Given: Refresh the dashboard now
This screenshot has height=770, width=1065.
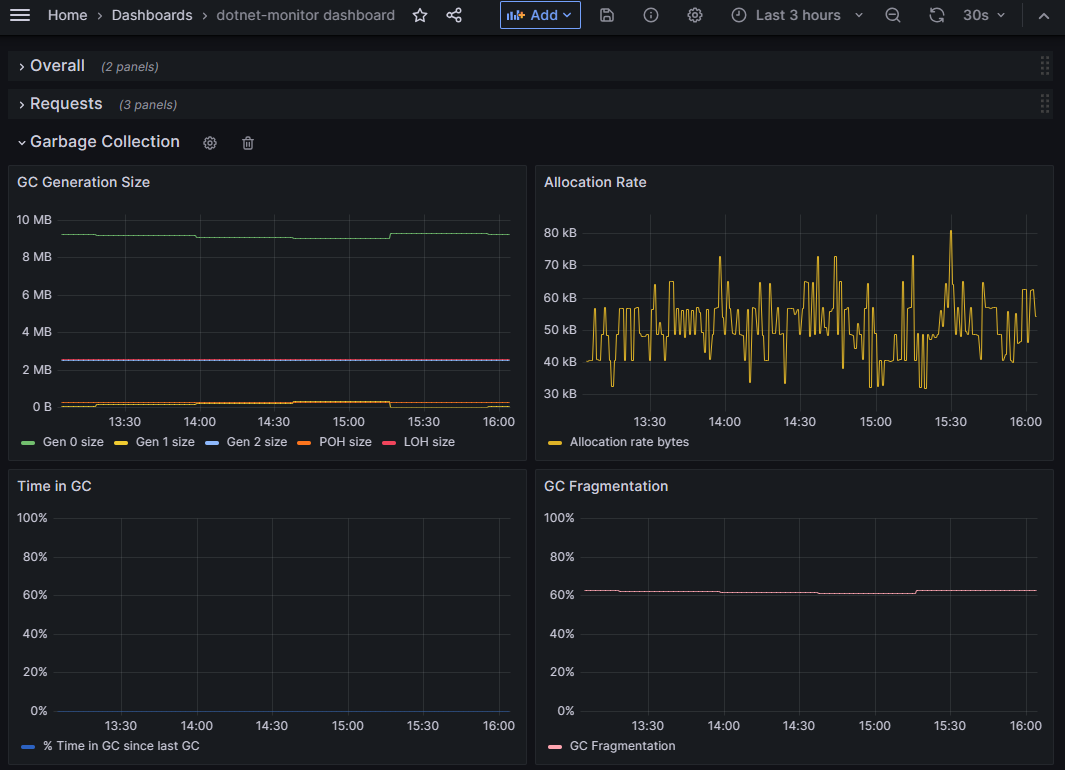Looking at the screenshot, I should click(x=937, y=15).
